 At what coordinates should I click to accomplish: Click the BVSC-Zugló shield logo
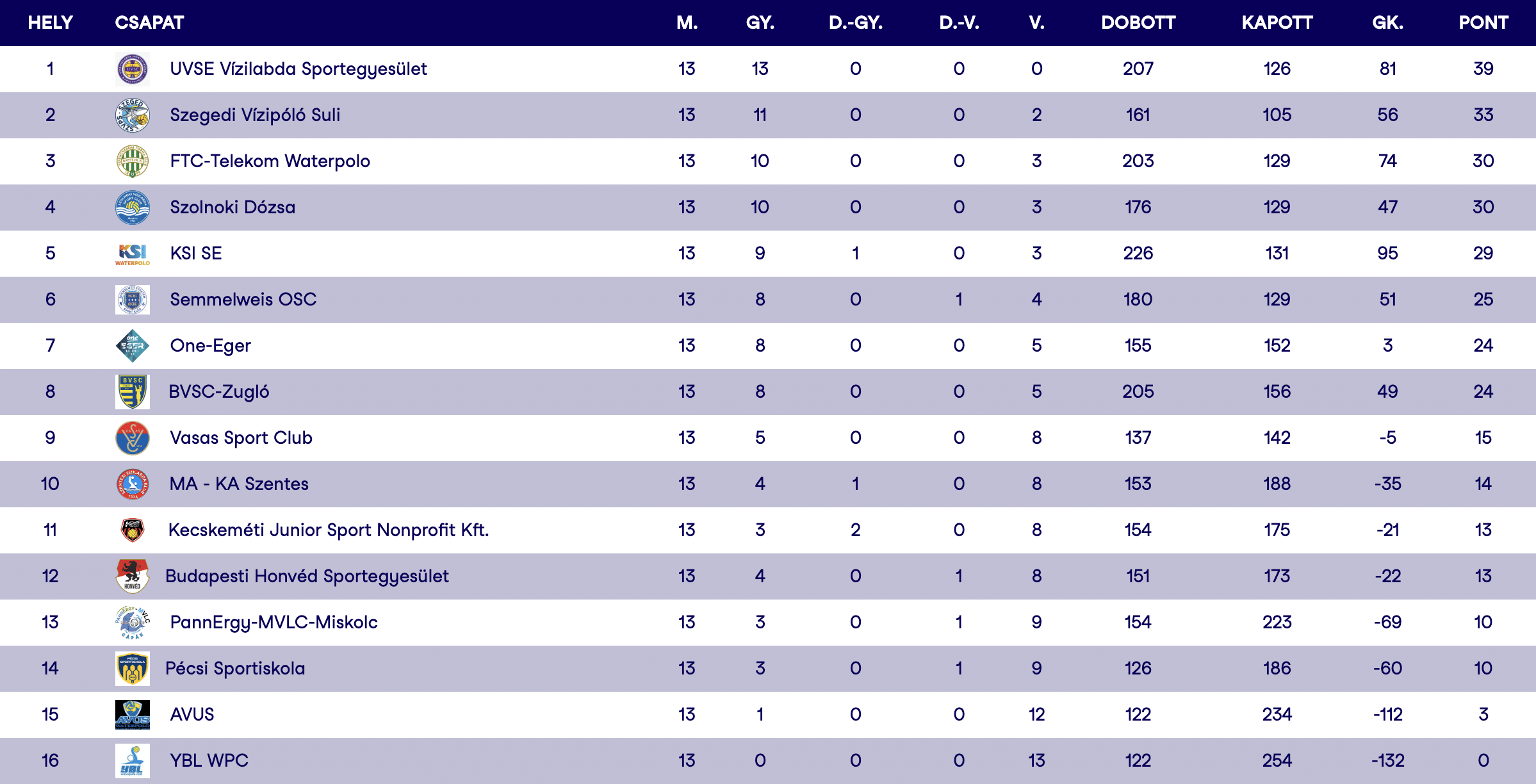coord(132,392)
